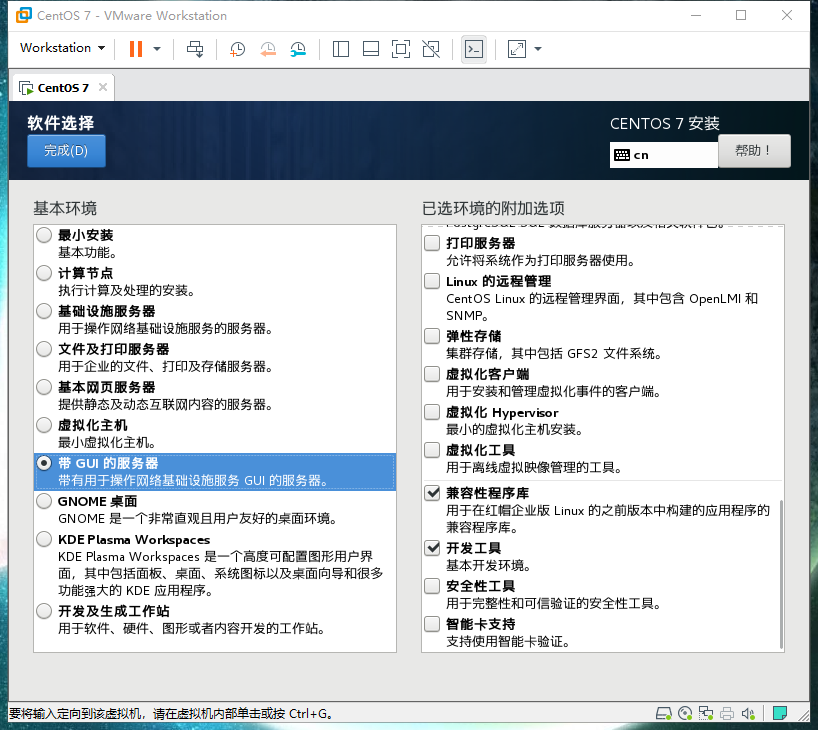Image resolution: width=818 pixels, height=730 pixels.
Task: Select the 虚拟化主机 radio button
Action: pyautogui.click(x=44, y=425)
